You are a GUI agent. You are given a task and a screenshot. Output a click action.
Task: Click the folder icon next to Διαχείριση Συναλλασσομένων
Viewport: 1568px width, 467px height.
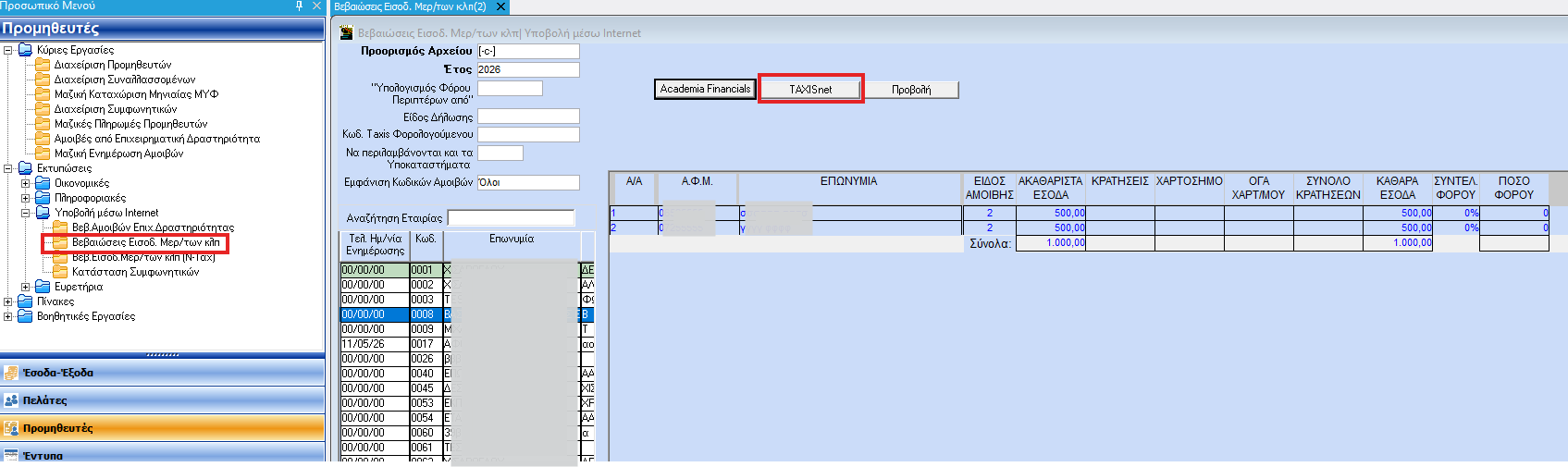click(x=43, y=80)
